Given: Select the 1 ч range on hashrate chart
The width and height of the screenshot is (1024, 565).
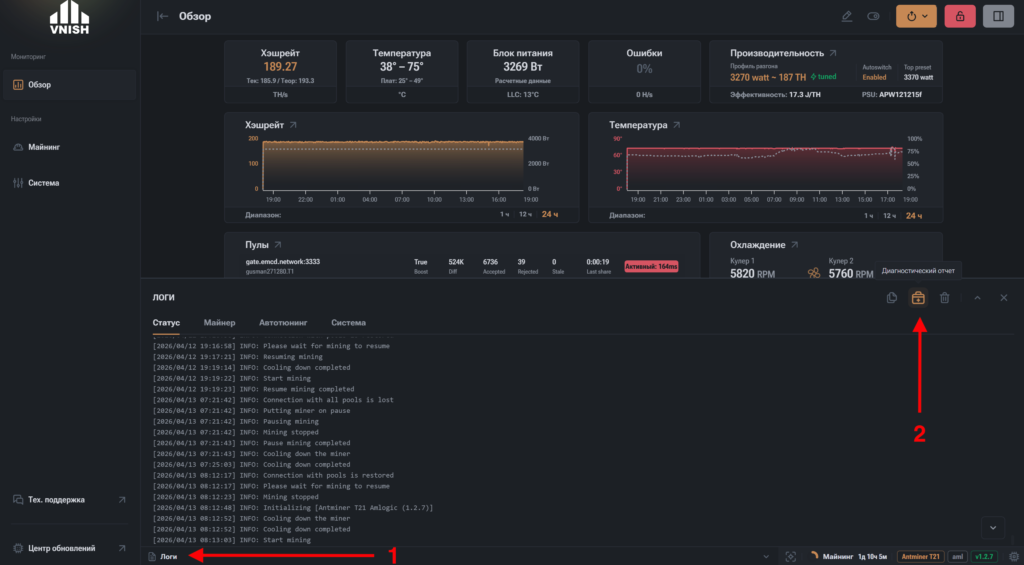Looking at the screenshot, I should tap(504, 215).
